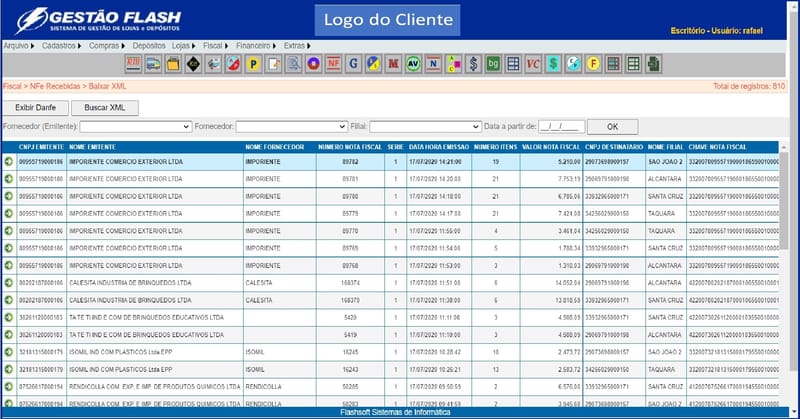
Task: Click the yellow circle P toolbar icon
Action: coord(253,64)
